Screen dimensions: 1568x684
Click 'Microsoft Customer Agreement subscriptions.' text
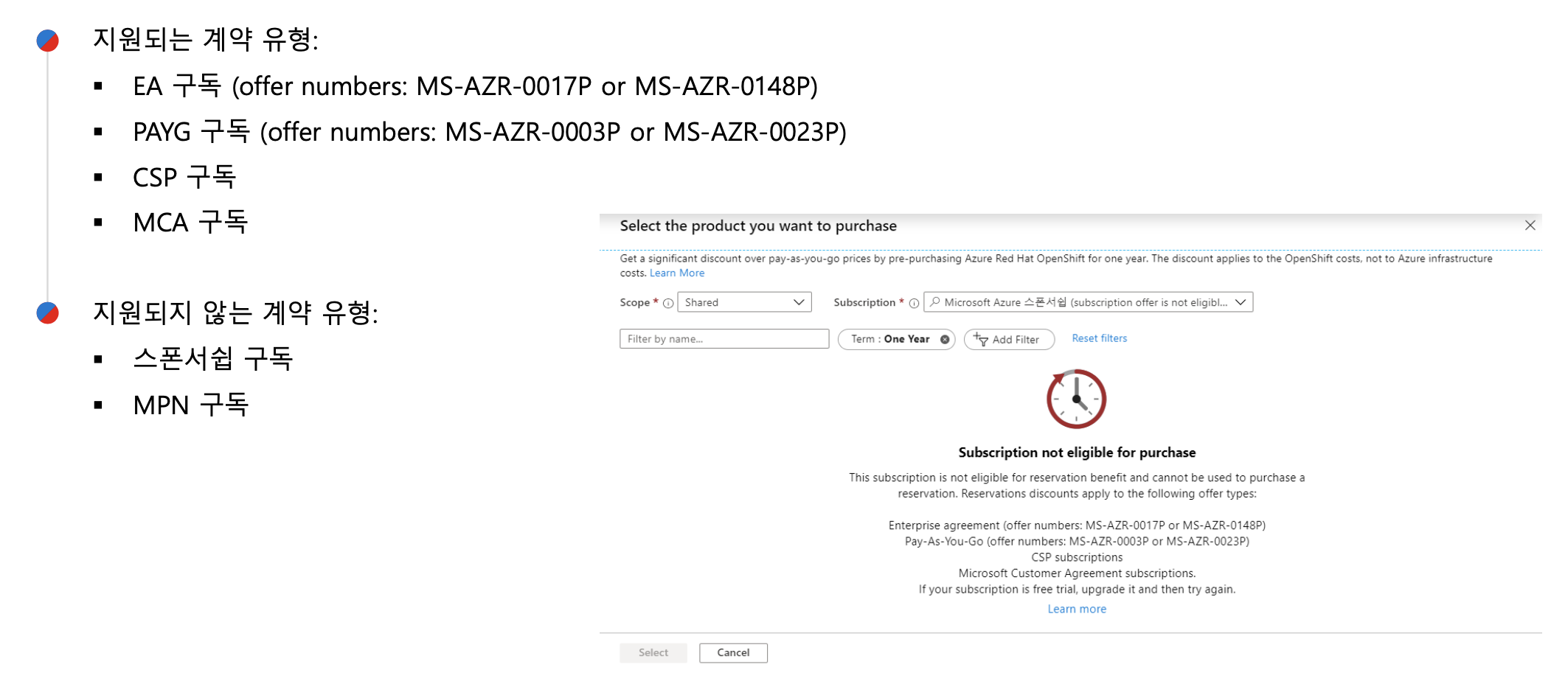(x=1077, y=573)
